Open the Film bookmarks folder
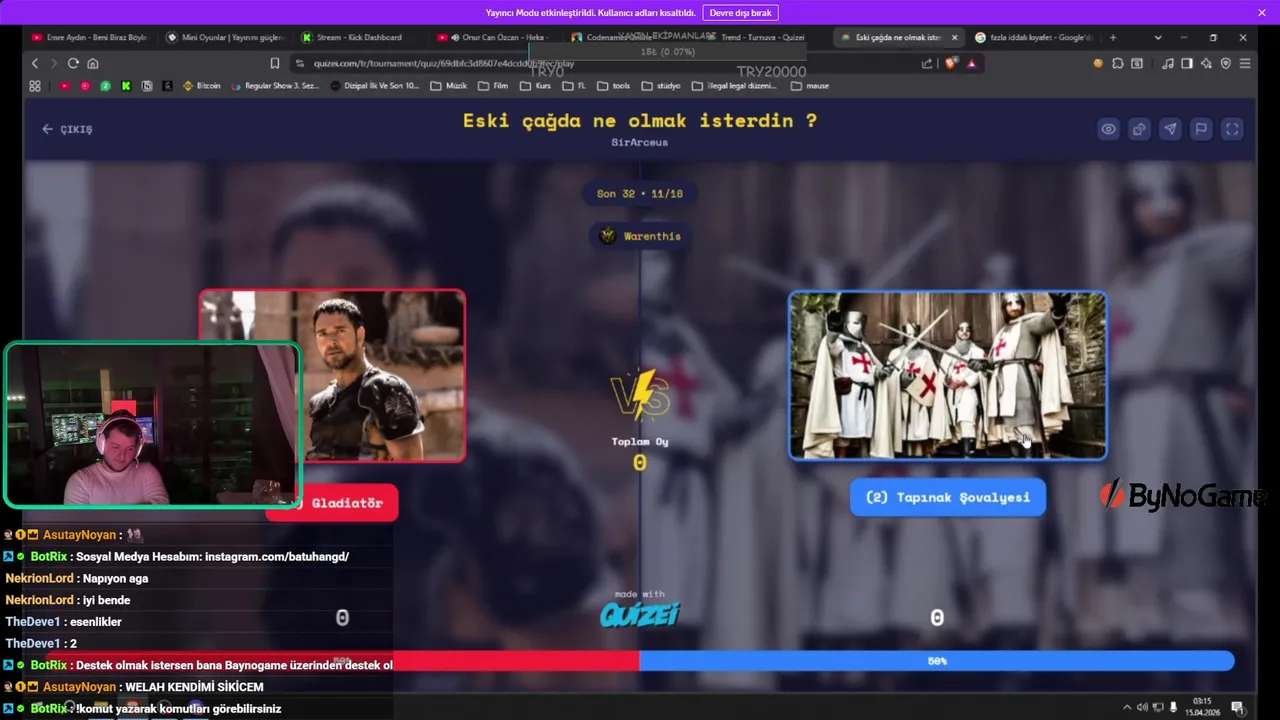 pyautogui.click(x=494, y=86)
